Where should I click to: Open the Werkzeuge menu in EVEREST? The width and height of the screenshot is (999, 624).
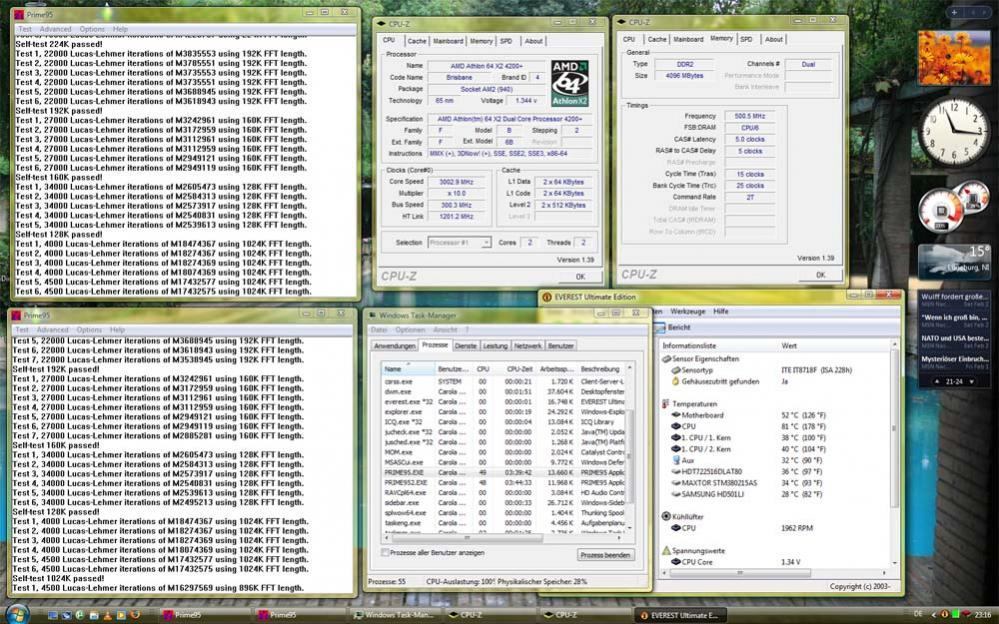click(x=687, y=312)
